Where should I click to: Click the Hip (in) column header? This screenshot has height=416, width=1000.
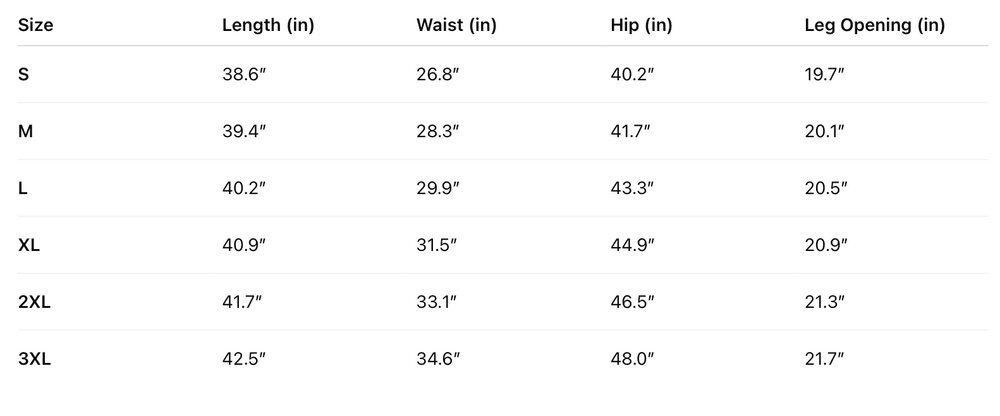640,26
